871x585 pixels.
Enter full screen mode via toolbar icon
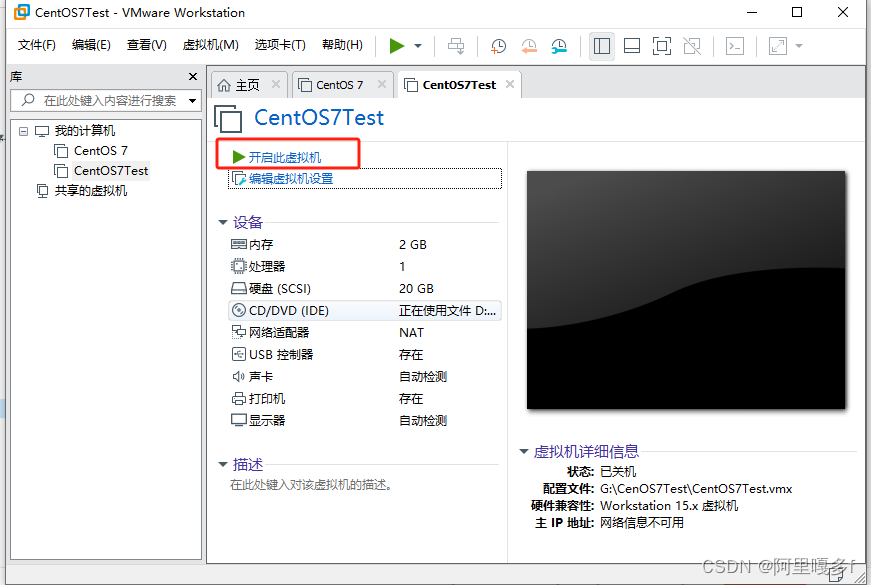point(664,46)
